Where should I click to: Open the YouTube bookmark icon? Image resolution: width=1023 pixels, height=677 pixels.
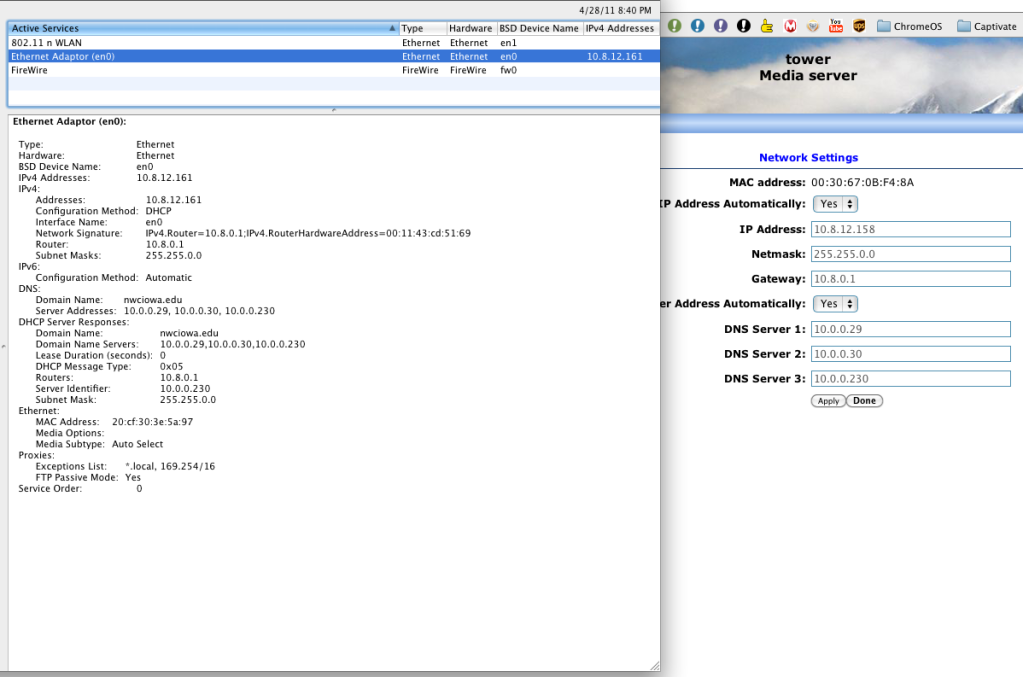[834, 26]
